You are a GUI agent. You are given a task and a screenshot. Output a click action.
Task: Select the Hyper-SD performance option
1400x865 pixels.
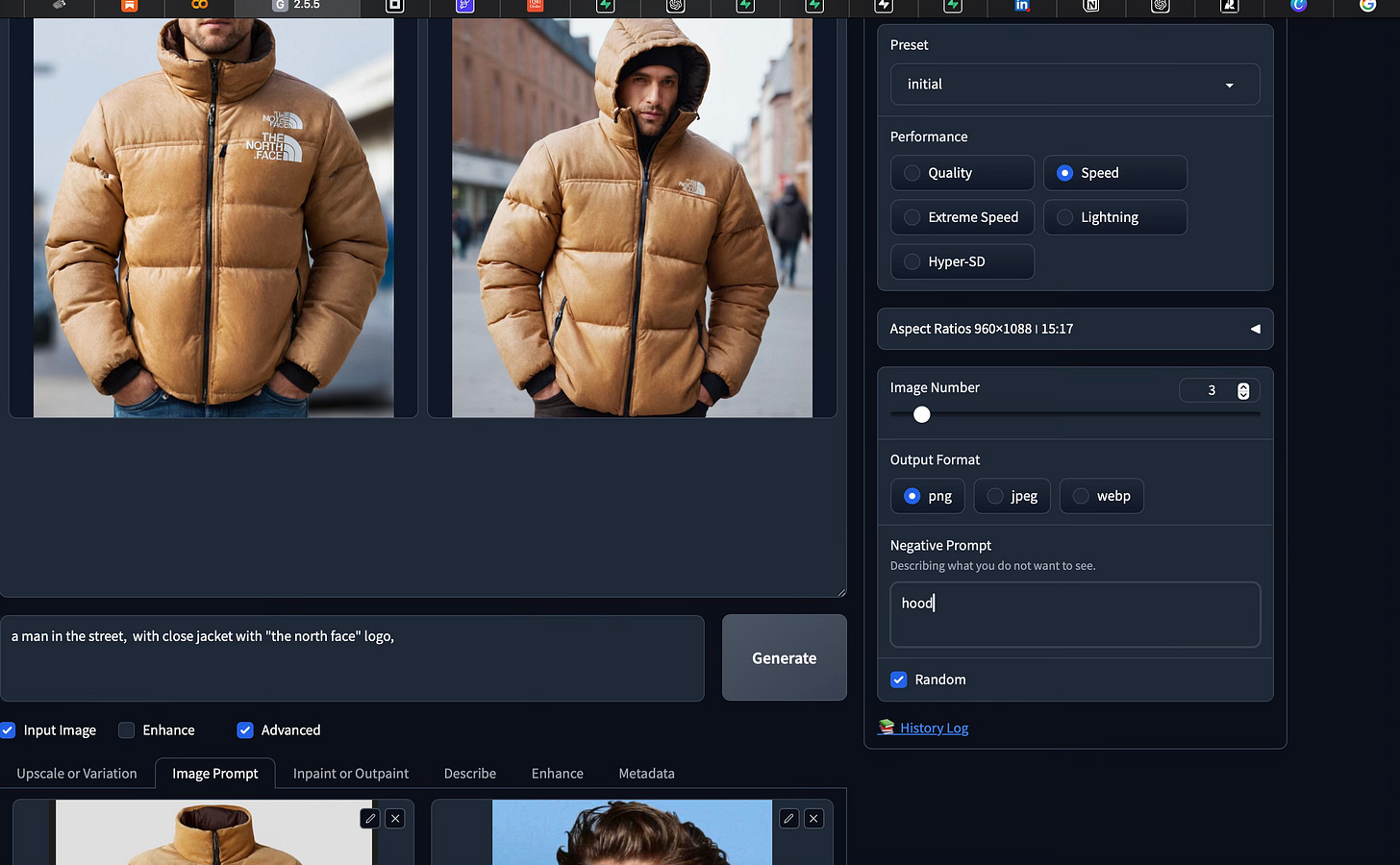tap(962, 261)
